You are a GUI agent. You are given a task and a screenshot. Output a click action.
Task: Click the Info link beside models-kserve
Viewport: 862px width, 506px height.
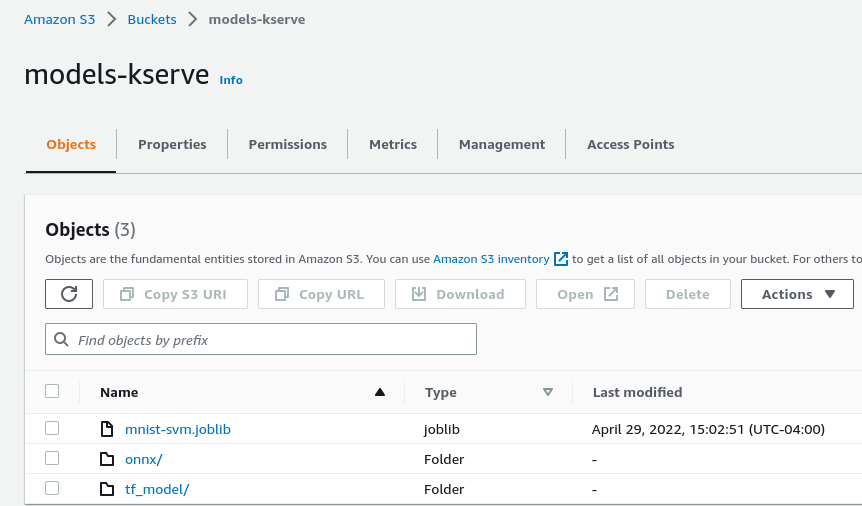231,80
